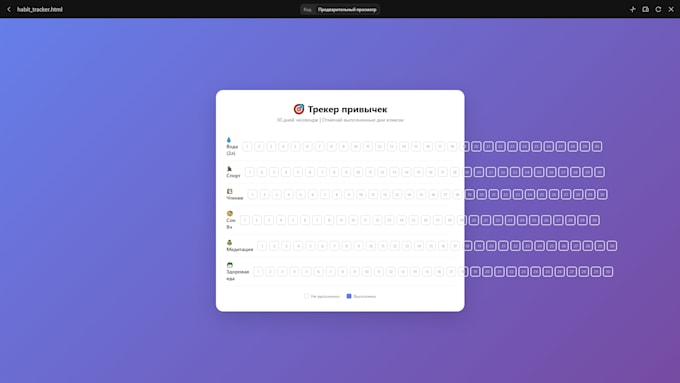Click the Здоровая еда habit label

[x=238, y=275]
